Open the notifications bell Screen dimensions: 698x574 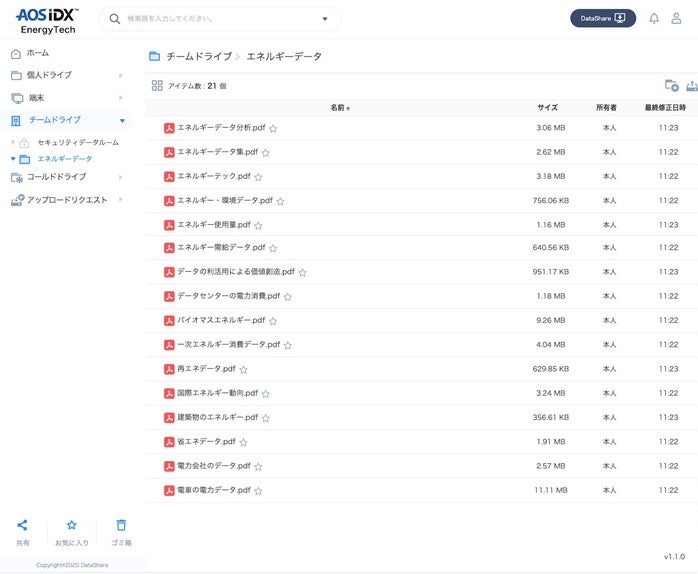(x=654, y=18)
